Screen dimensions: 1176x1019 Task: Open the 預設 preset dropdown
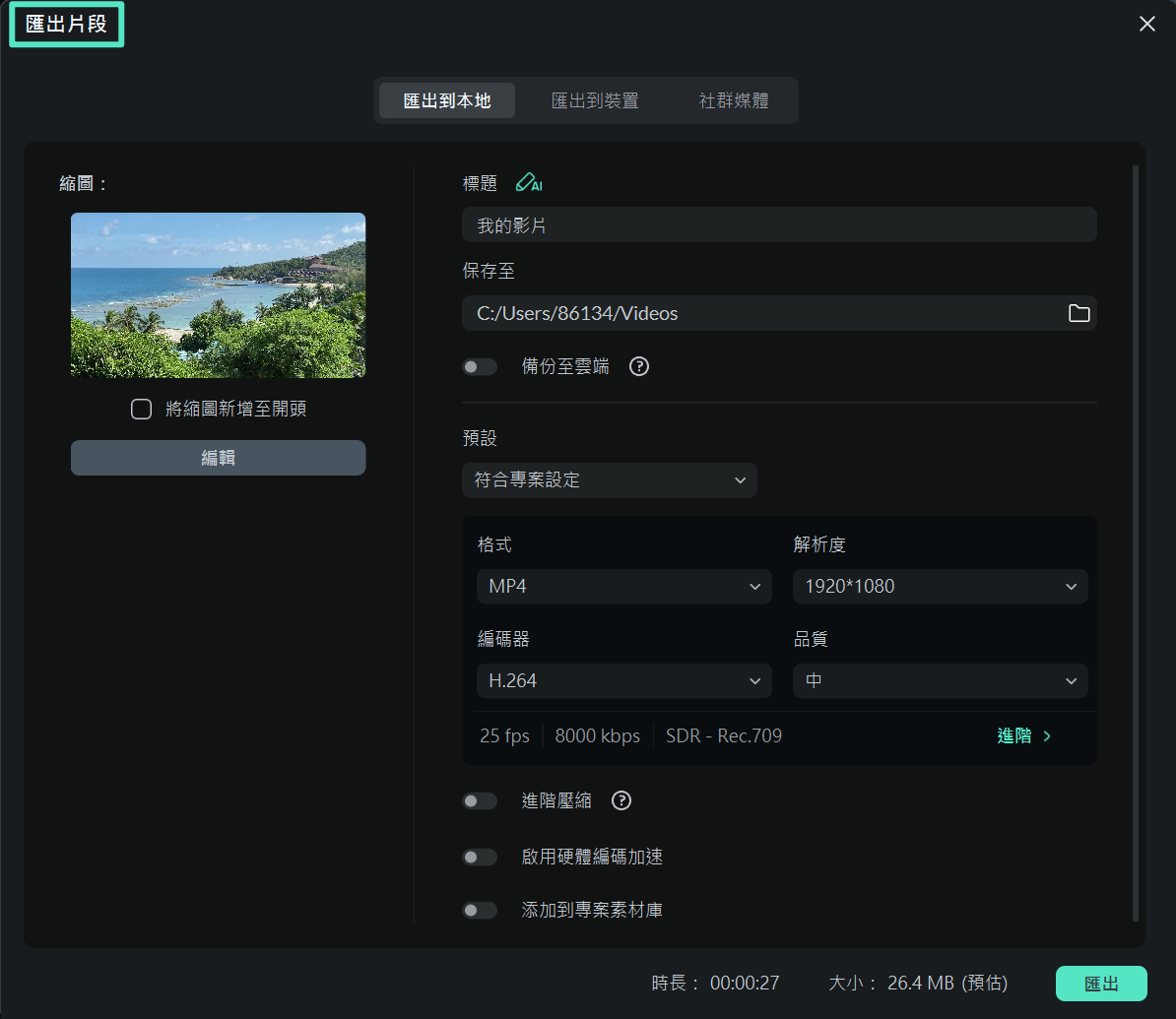point(610,480)
